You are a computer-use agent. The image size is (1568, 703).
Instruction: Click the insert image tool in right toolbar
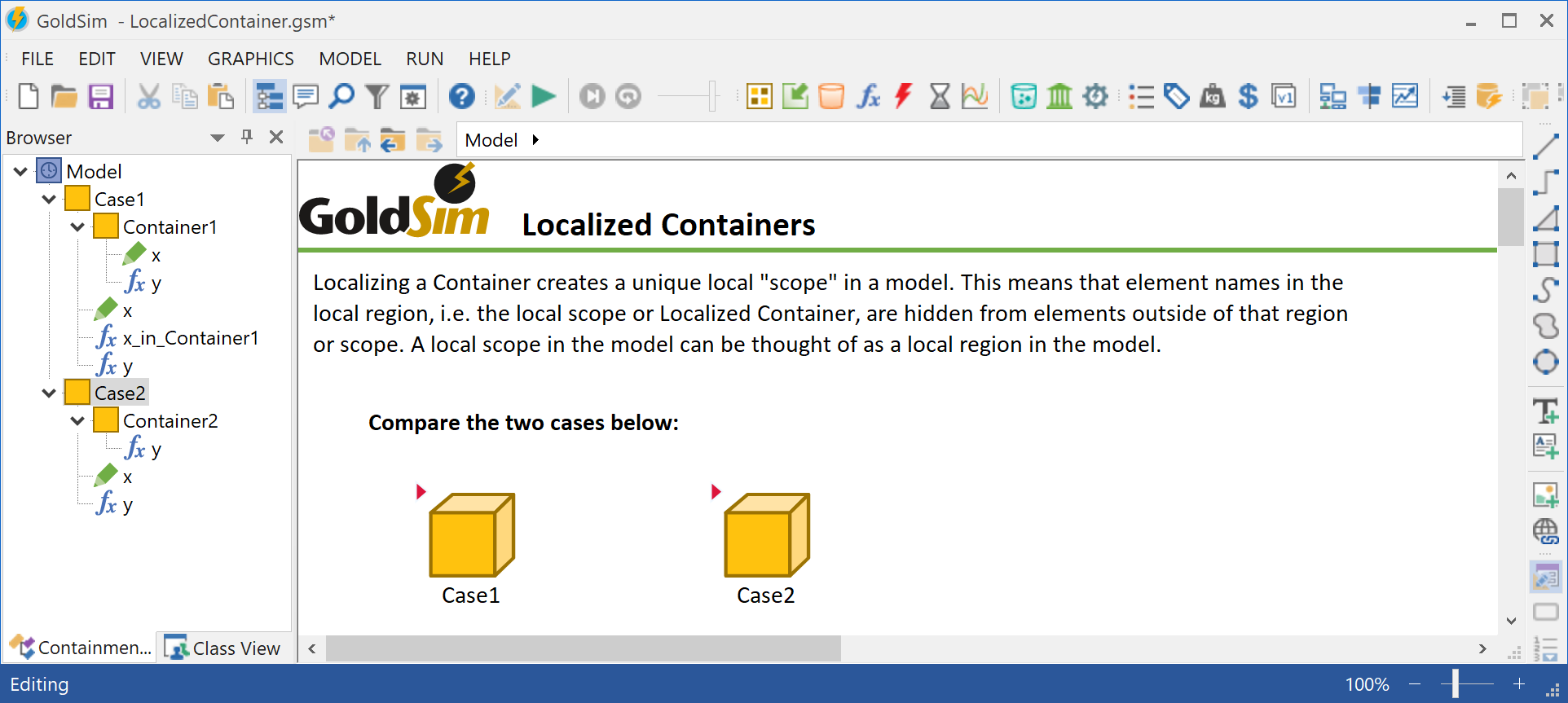tap(1545, 494)
